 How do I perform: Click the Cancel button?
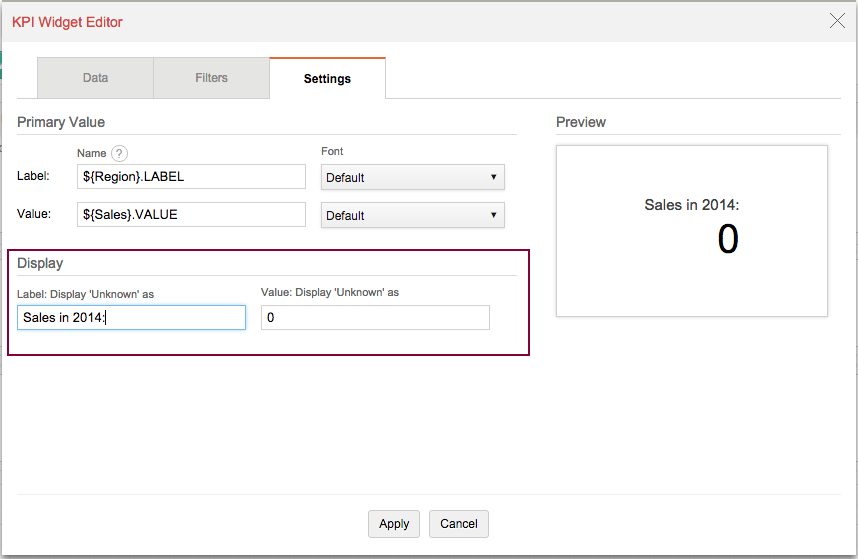459,524
